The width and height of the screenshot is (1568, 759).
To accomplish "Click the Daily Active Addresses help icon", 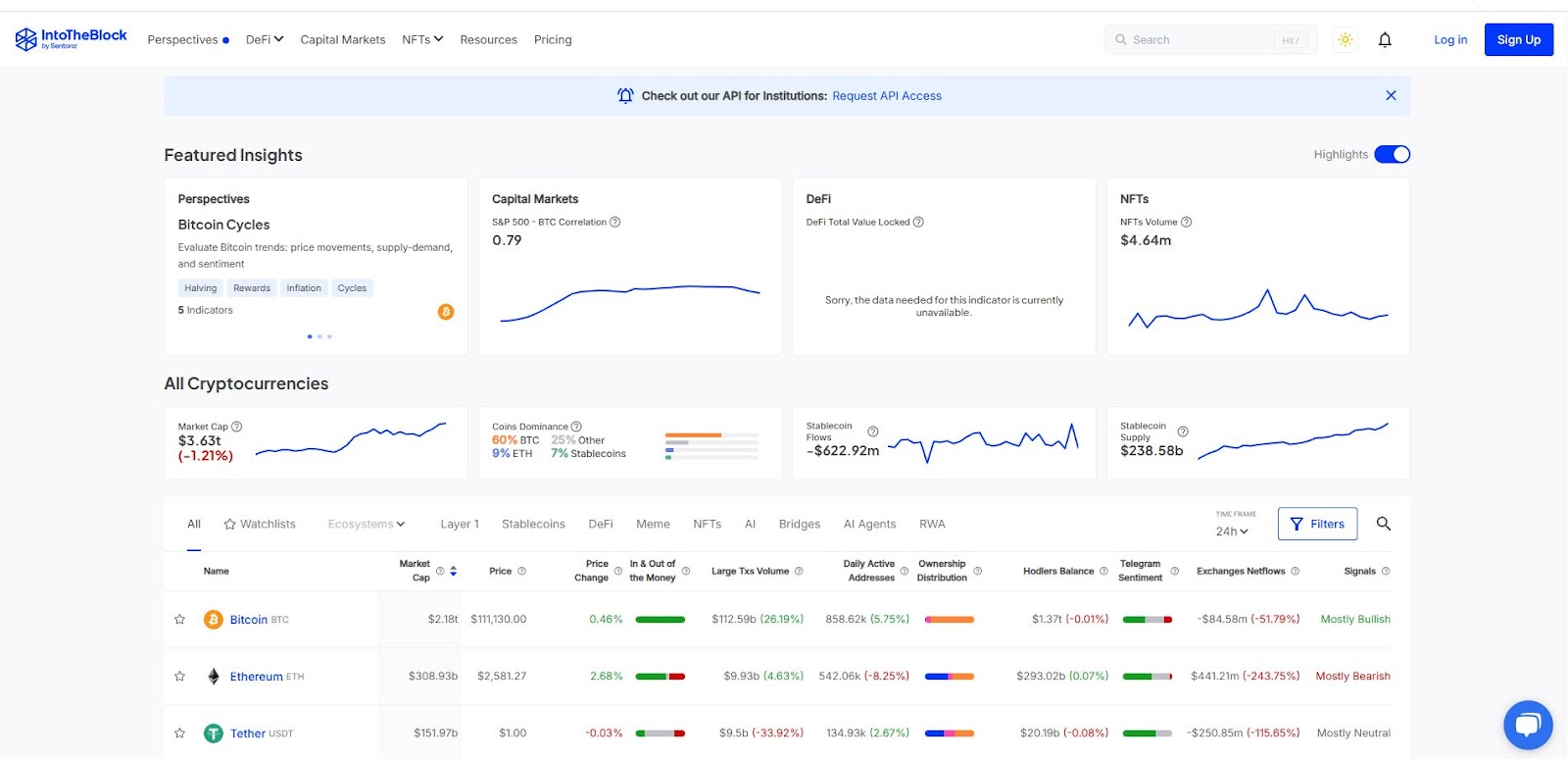I will (x=905, y=571).
